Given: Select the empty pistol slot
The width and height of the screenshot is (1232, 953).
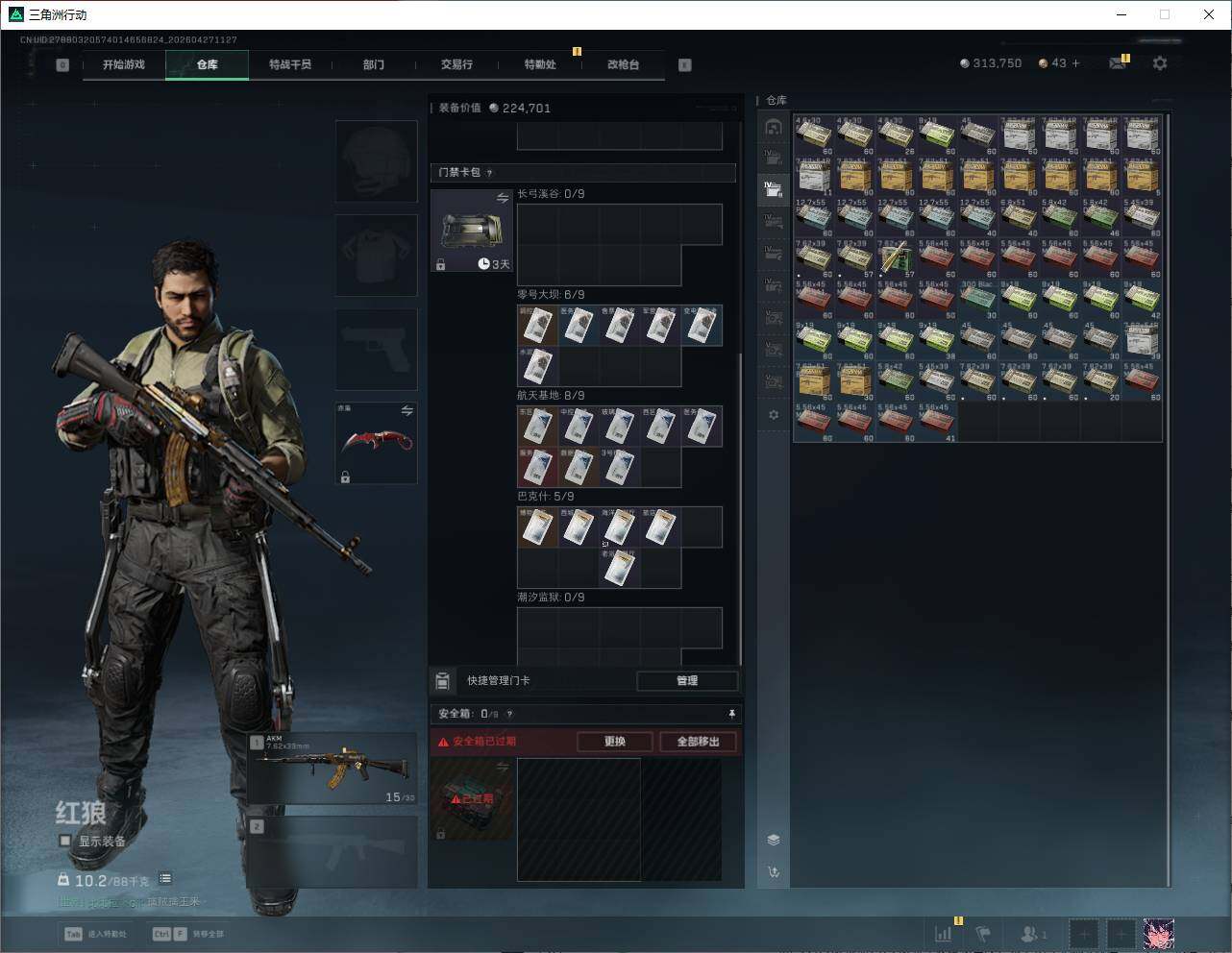Looking at the screenshot, I should pyautogui.click(x=377, y=350).
